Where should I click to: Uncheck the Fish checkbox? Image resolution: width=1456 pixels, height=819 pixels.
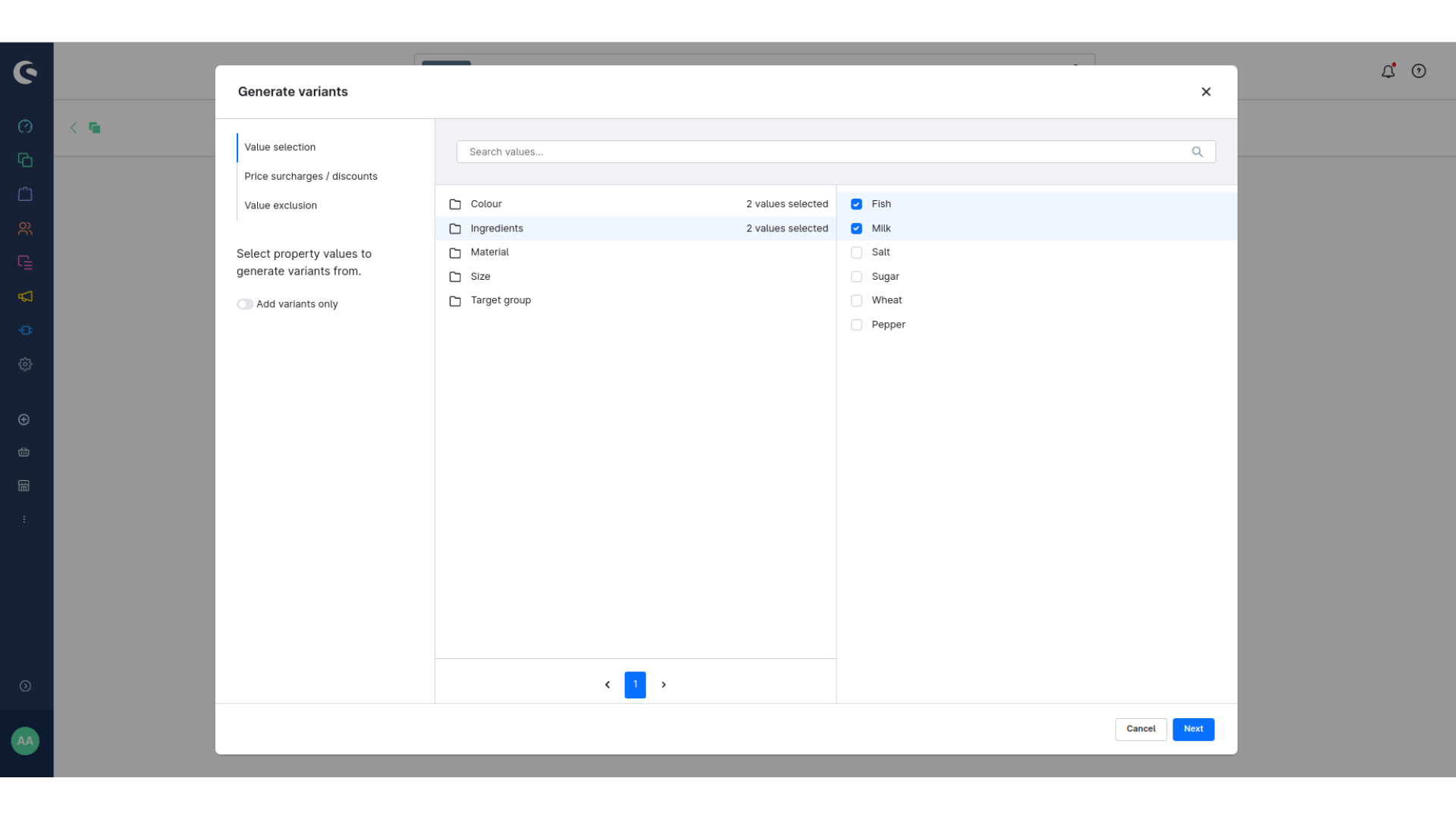(x=856, y=204)
